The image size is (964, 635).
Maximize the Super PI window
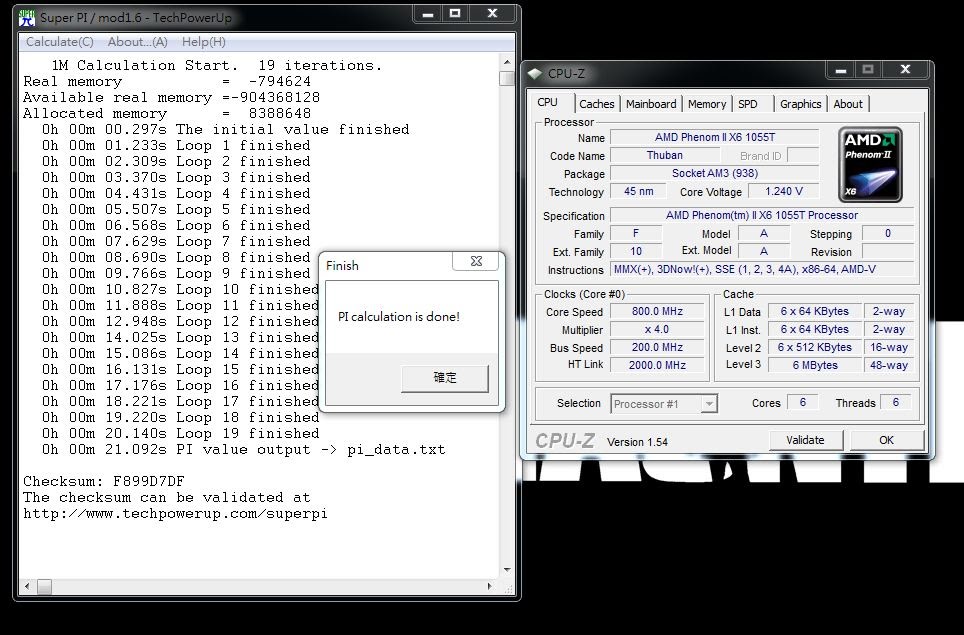click(455, 14)
